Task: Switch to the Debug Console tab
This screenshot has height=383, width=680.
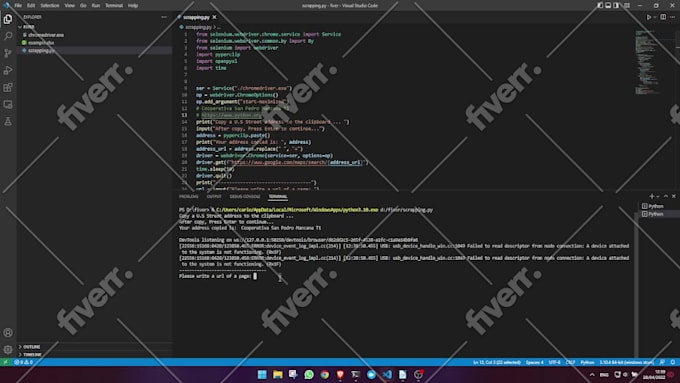Action: [245, 197]
